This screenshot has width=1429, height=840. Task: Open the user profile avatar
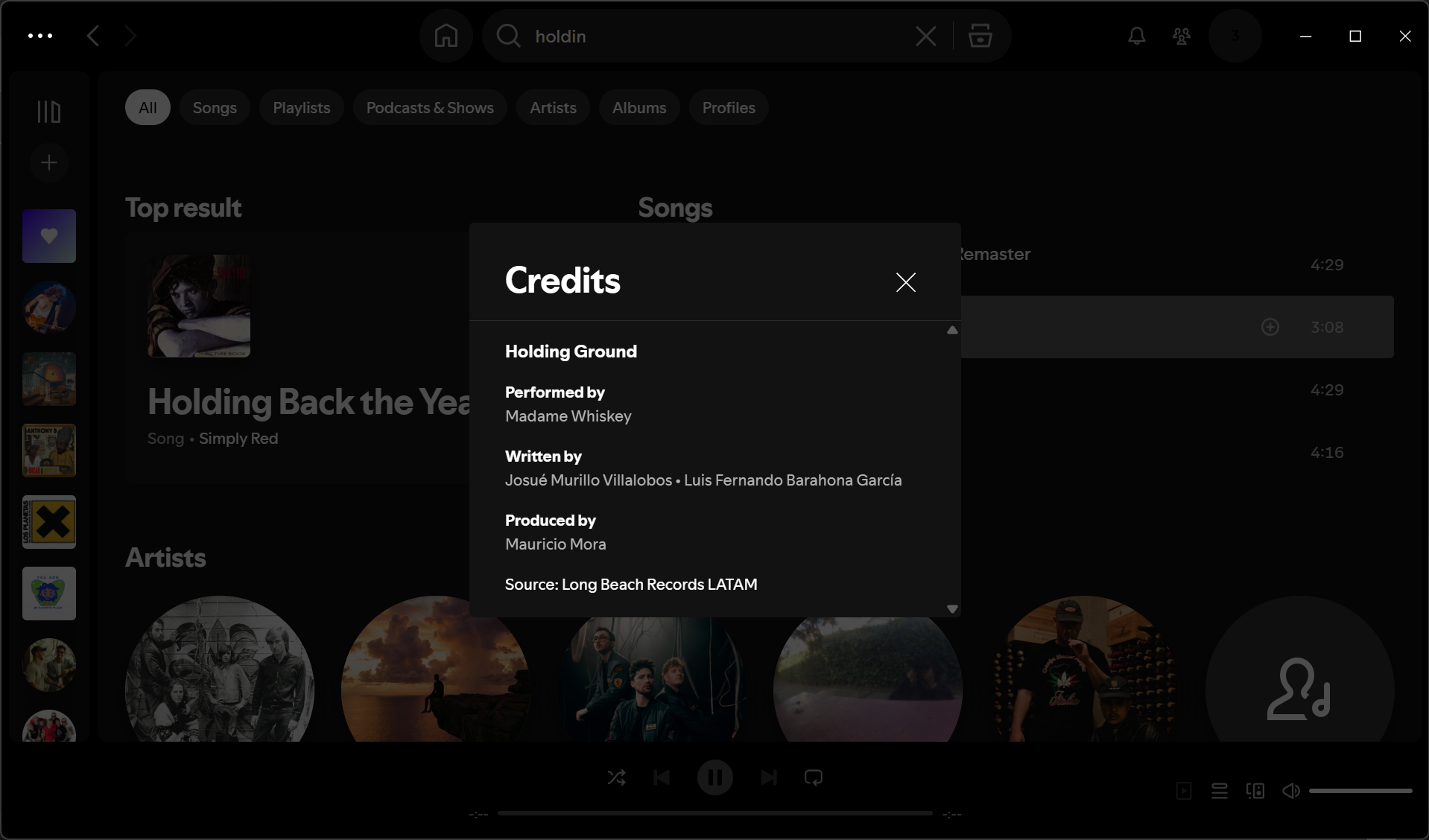click(x=1235, y=36)
